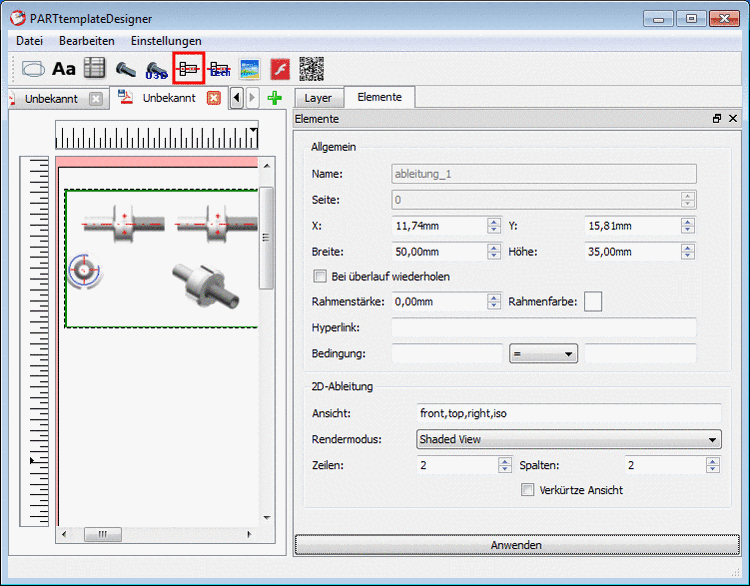
Task: Enable Bei überlauf wiederholen checkbox
Action: point(320,276)
